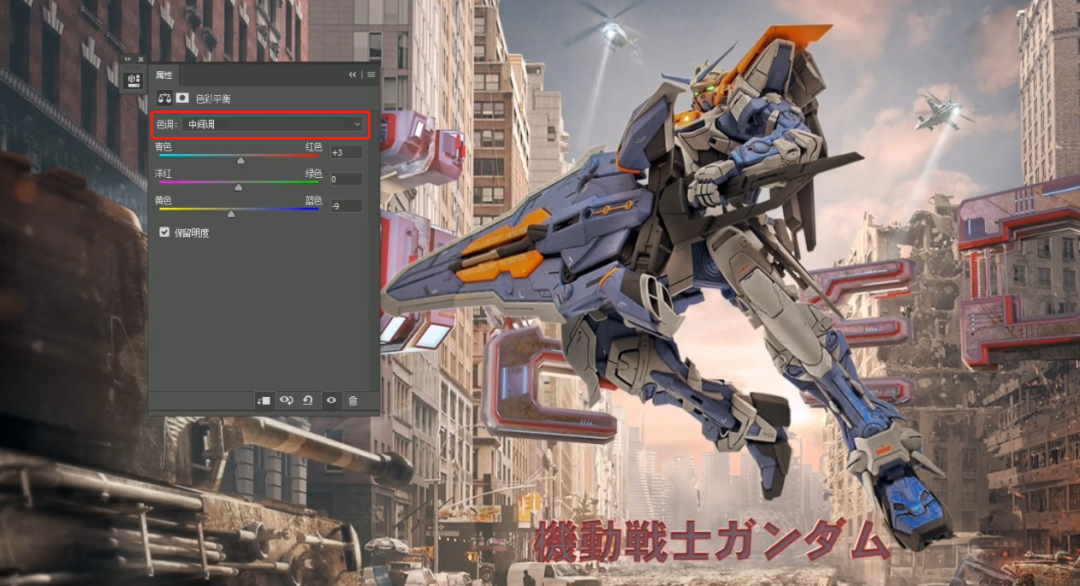Click the 黄色 yellow label
Image resolution: width=1080 pixels, height=586 pixels.
coord(163,200)
